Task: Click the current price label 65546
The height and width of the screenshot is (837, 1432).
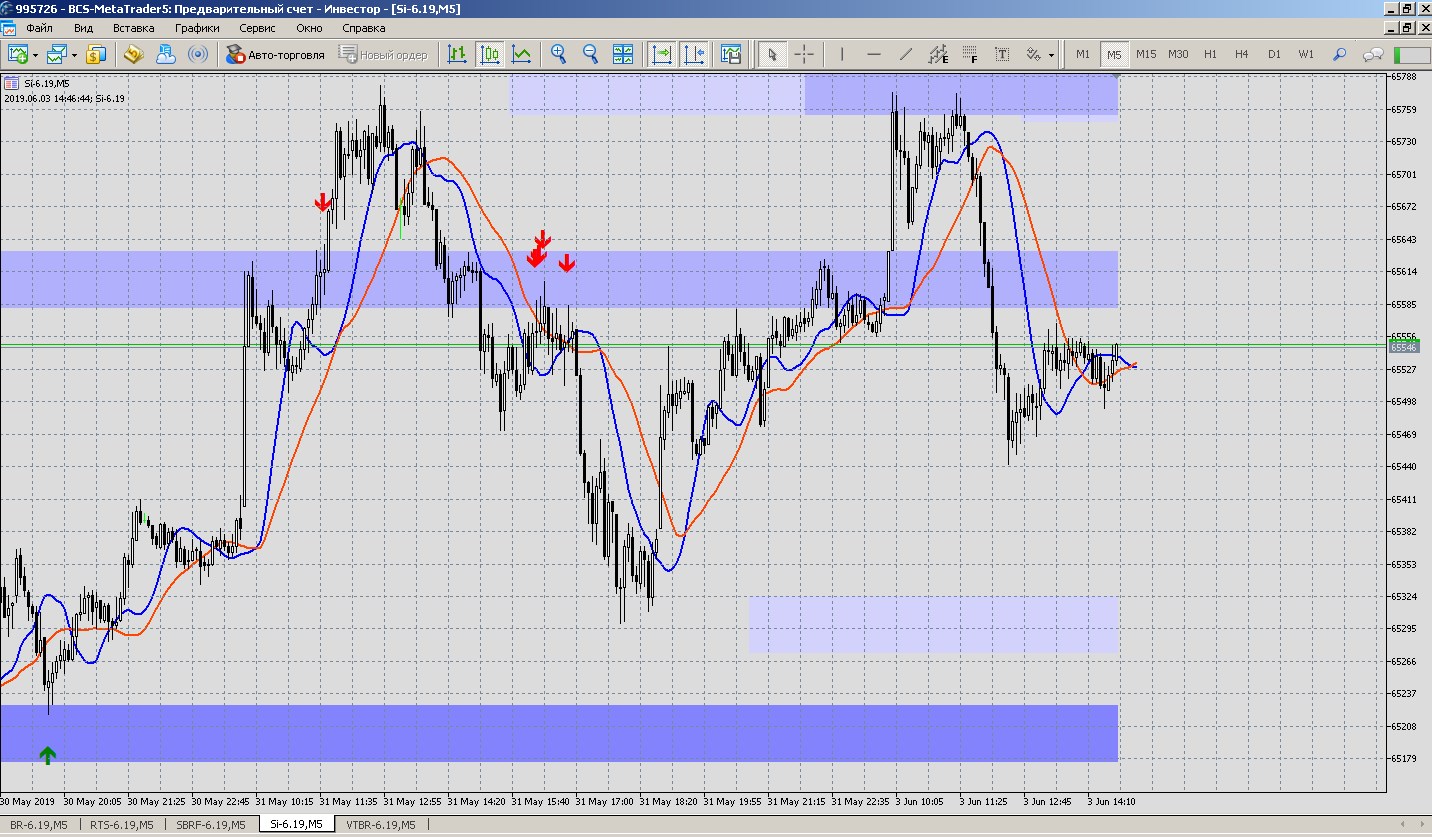Action: click(x=1405, y=347)
